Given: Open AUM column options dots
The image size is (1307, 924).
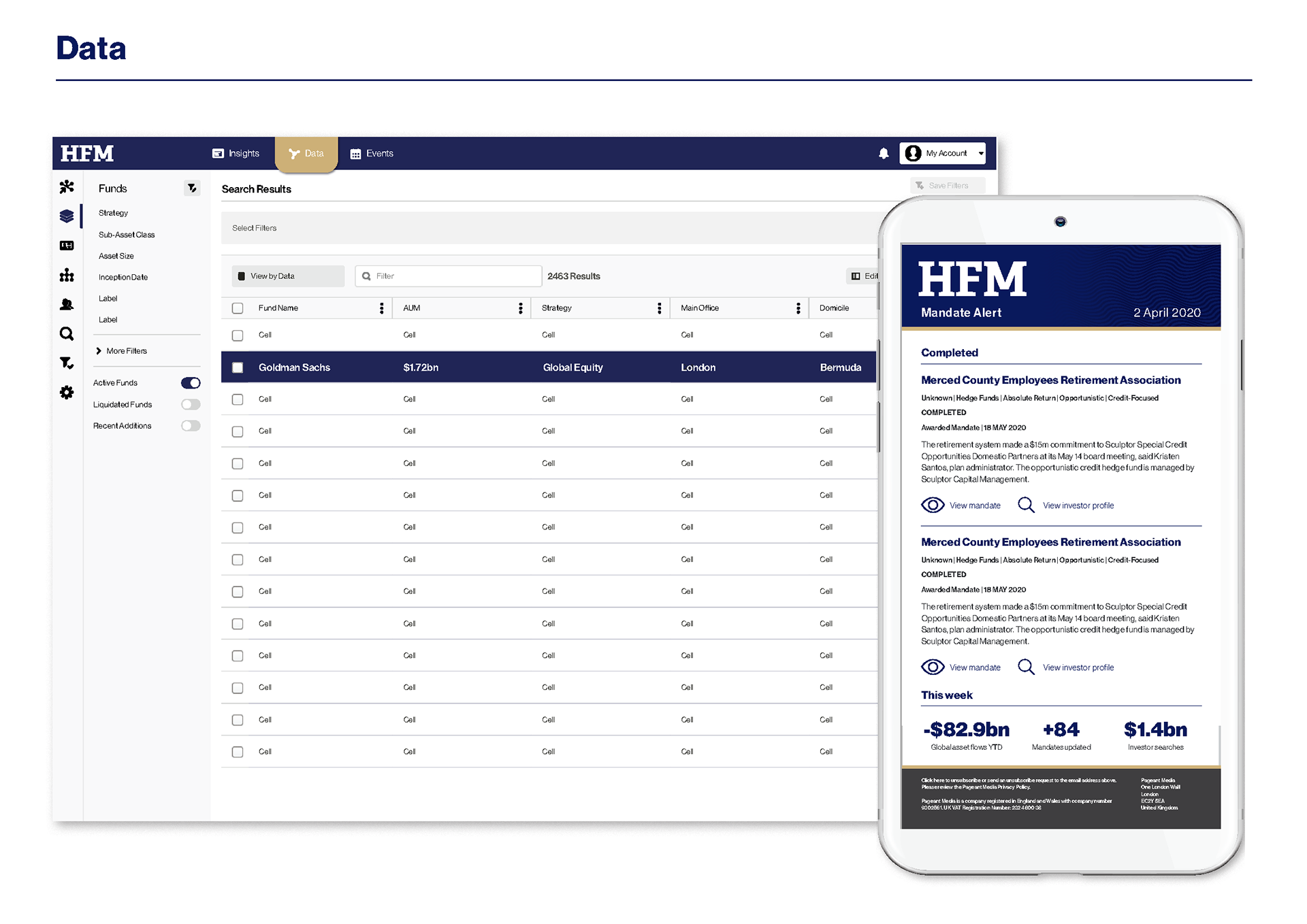Looking at the screenshot, I should click(x=521, y=308).
